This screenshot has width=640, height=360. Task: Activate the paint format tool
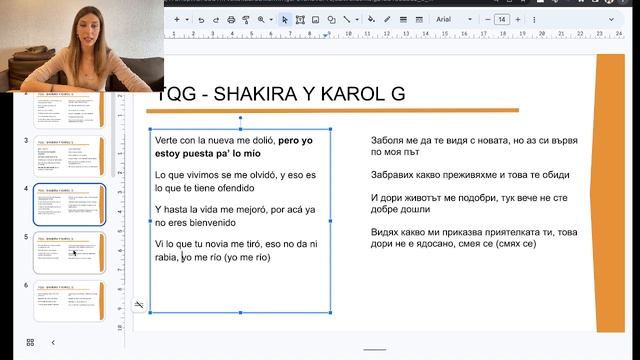(x=246, y=20)
